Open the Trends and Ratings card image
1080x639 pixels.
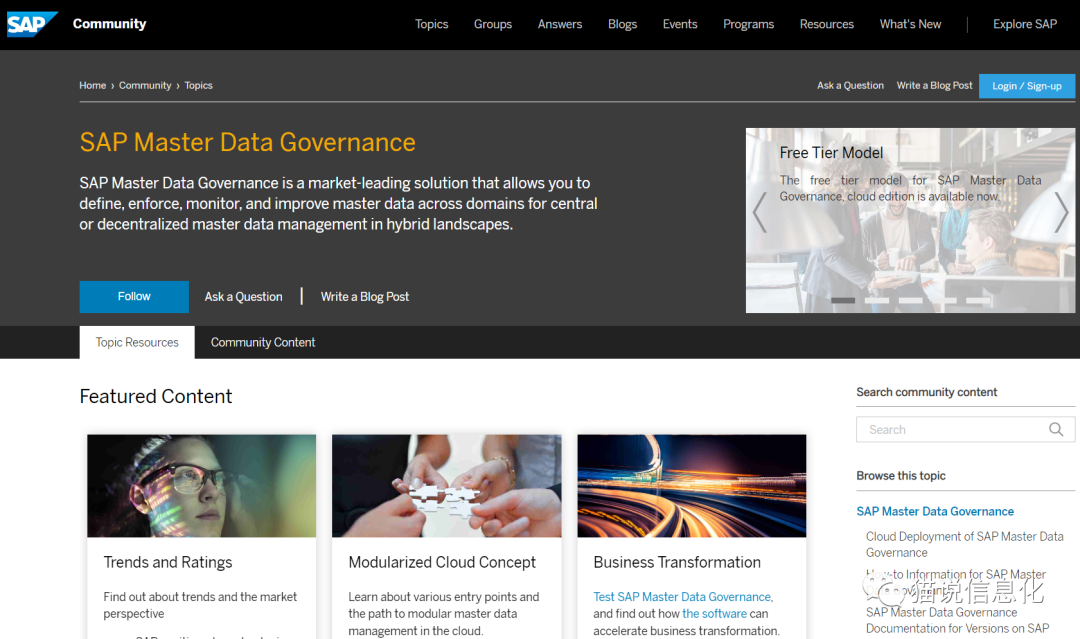tap(202, 486)
